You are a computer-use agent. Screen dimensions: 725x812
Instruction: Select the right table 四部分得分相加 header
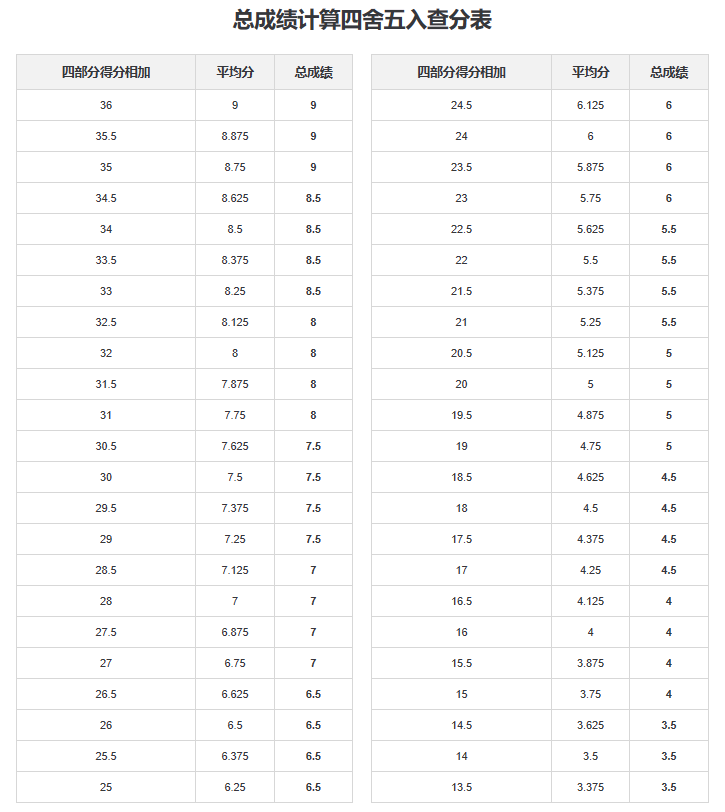pos(461,72)
